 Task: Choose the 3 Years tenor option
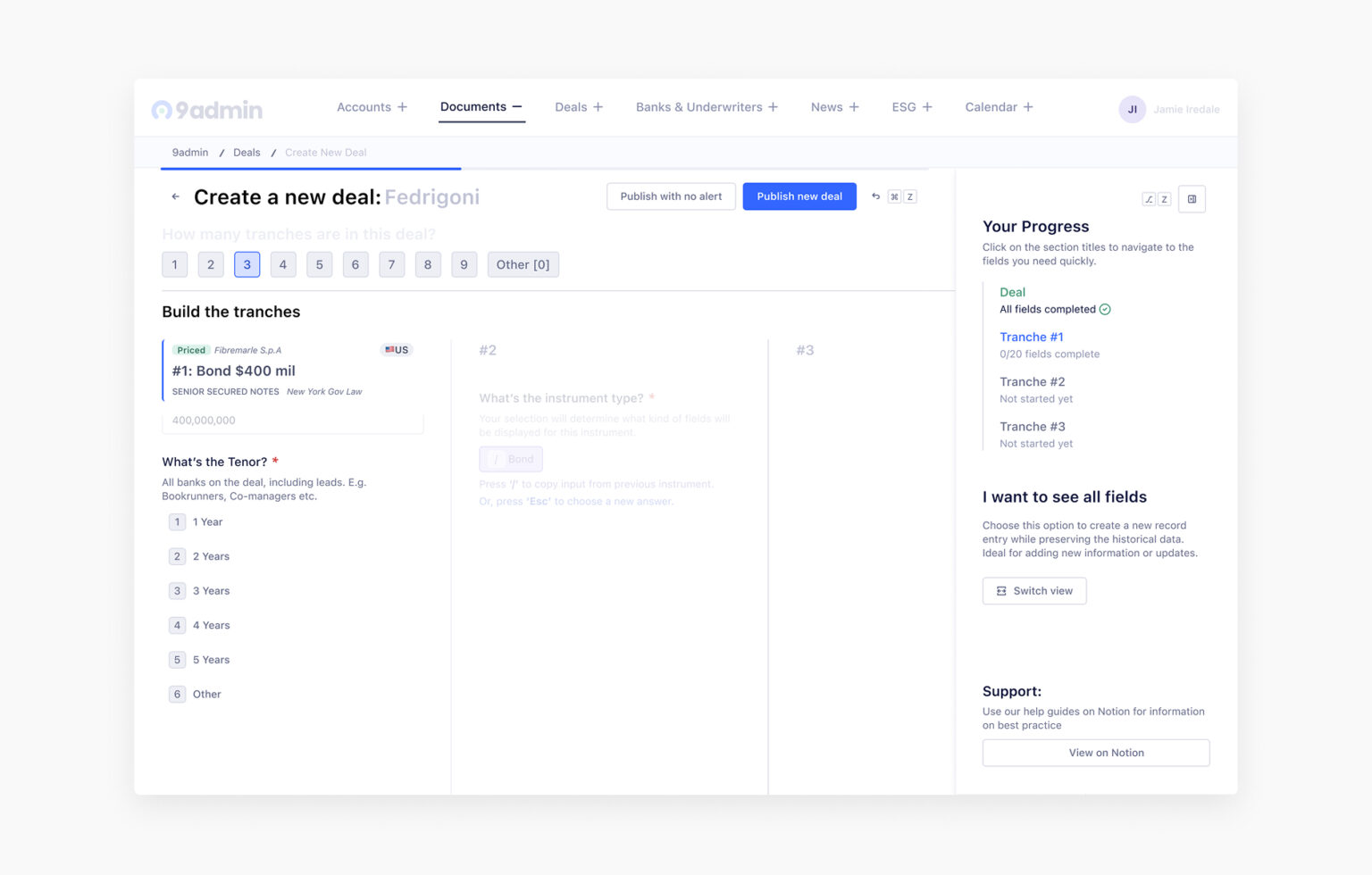[x=199, y=591]
